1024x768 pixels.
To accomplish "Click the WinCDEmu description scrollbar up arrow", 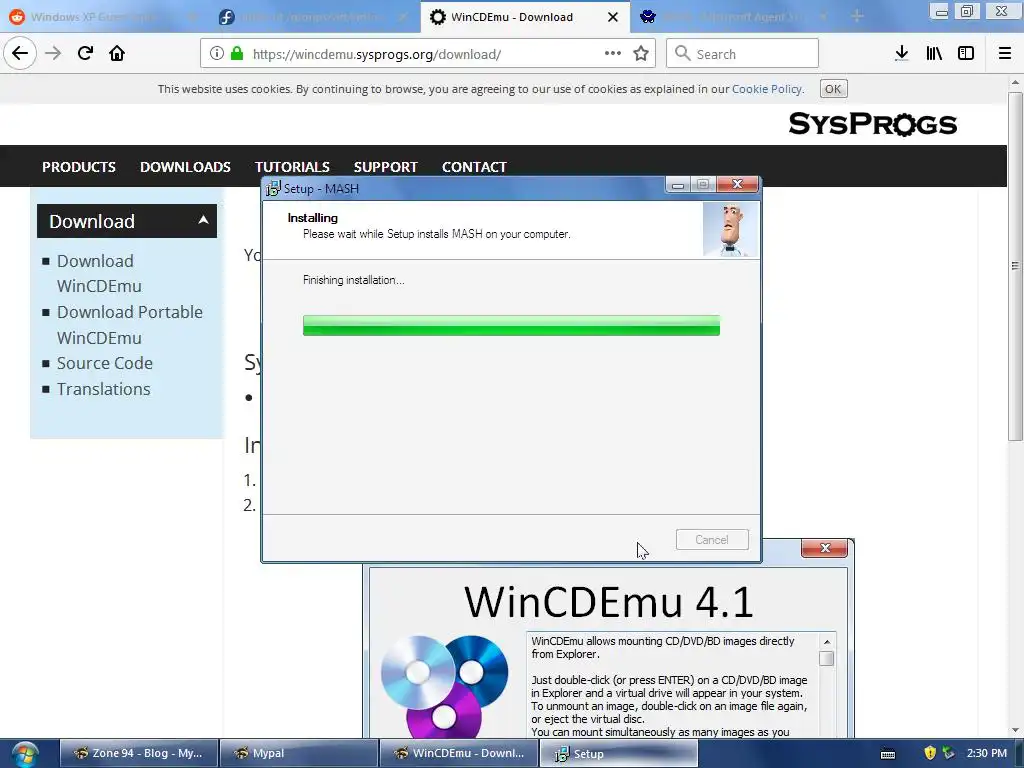I will [x=827, y=641].
